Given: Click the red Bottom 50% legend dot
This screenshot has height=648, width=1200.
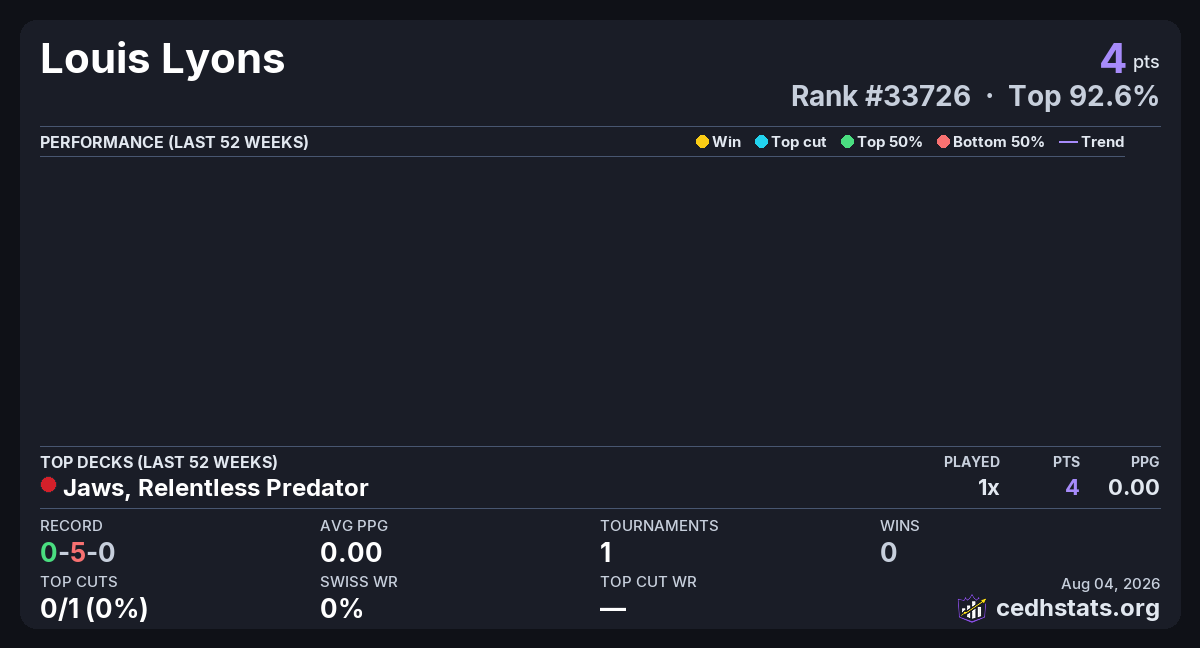Looking at the screenshot, I should [x=943, y=142].
